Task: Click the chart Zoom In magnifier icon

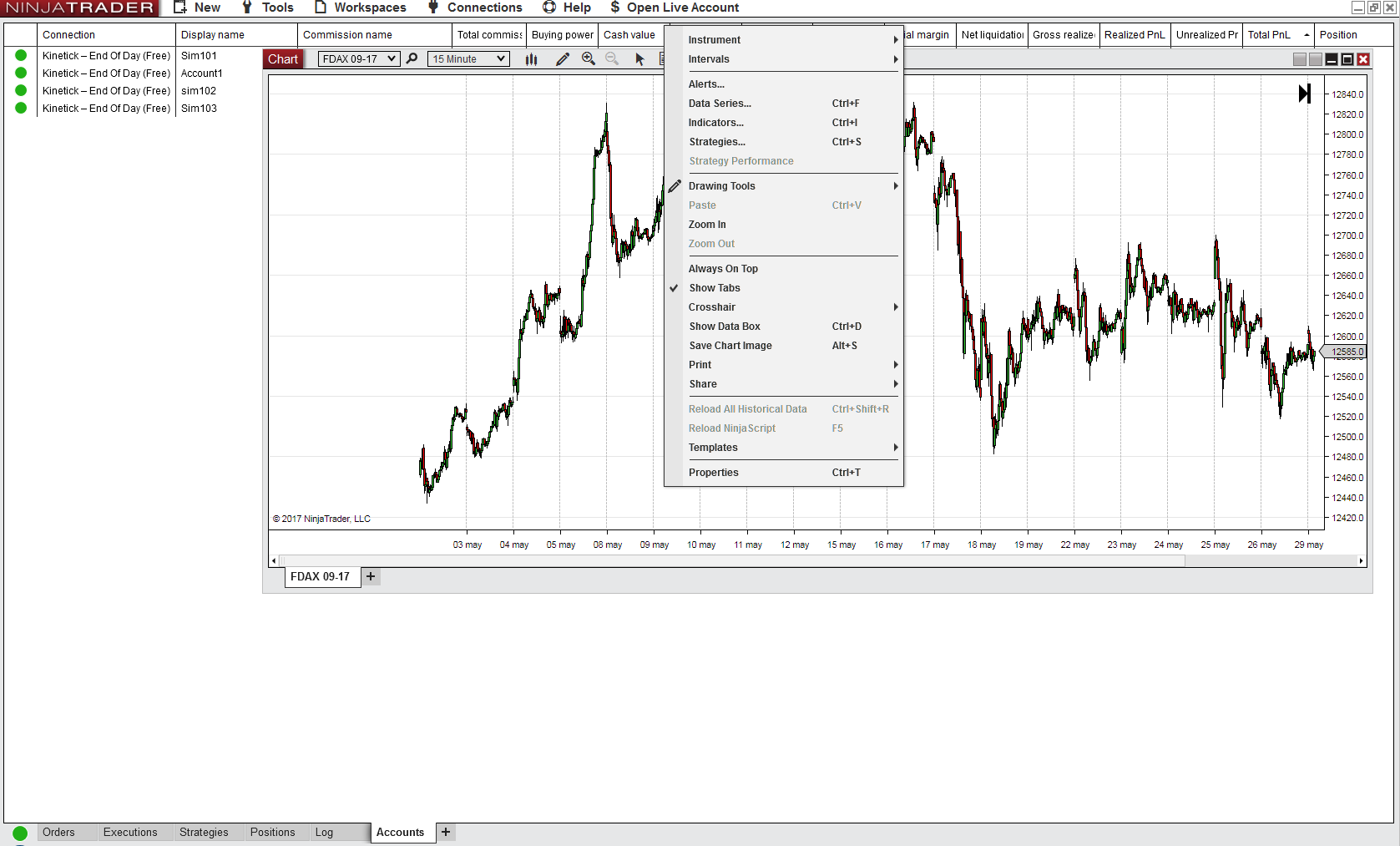Action: click(x=589, y=58)
